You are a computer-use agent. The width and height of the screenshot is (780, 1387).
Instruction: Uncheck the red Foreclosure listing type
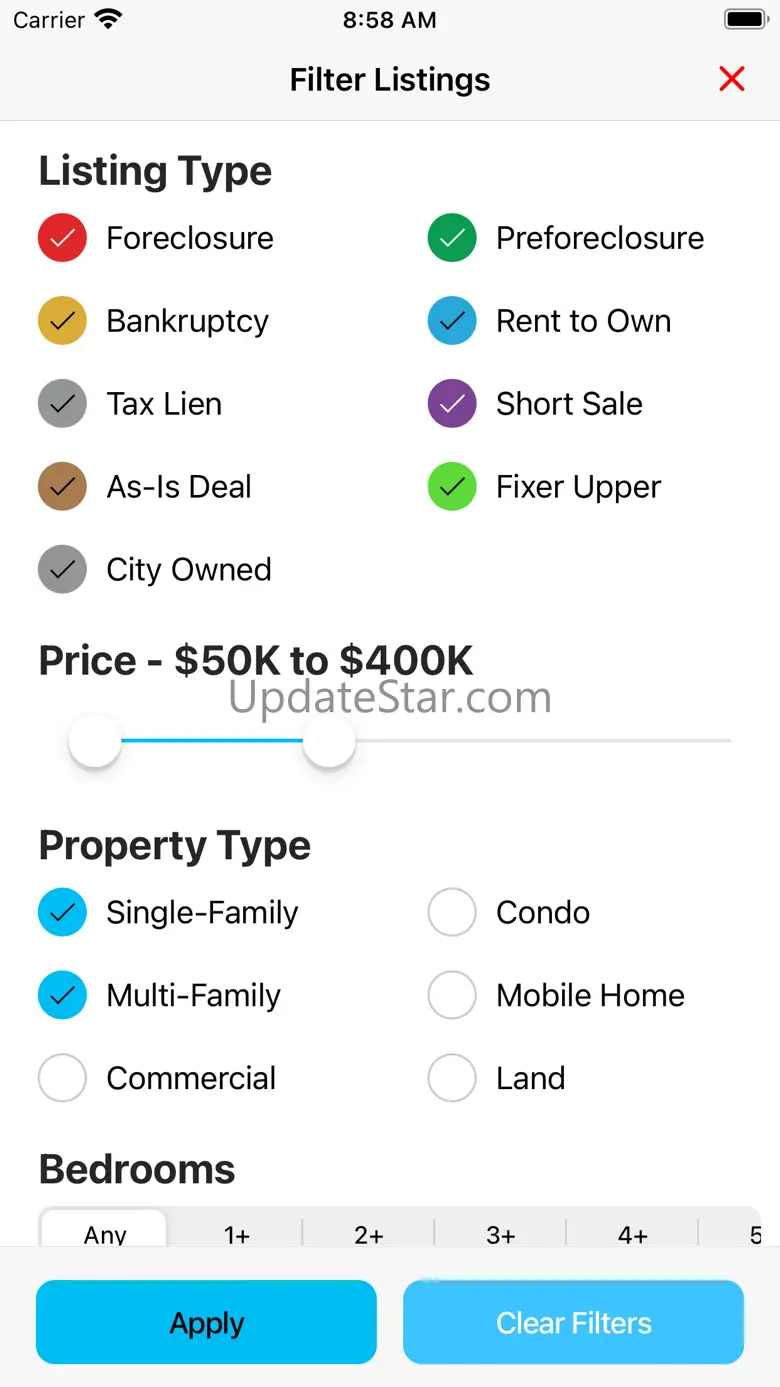tap(62, 238)
